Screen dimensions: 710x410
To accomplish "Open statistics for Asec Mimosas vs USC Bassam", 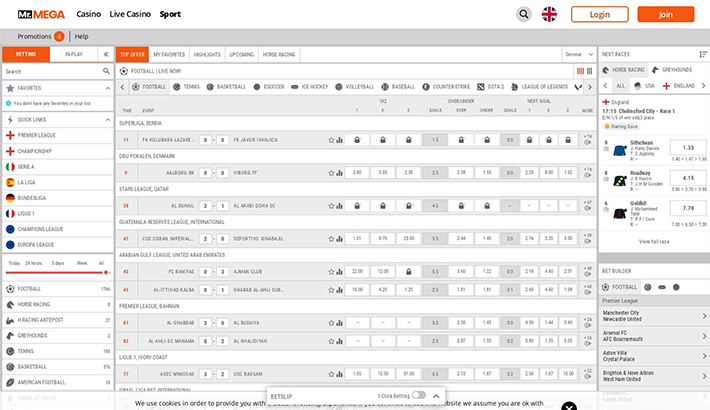I will click(x=339, y=374).
